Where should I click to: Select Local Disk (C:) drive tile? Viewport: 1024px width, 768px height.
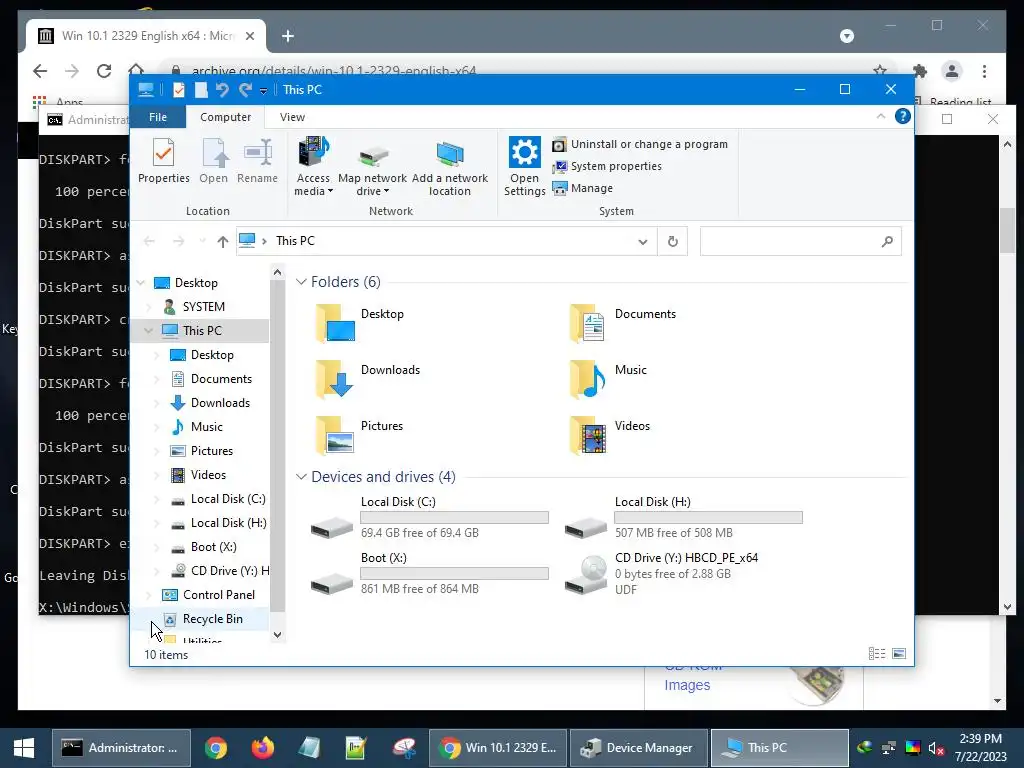click(x=430, y=517)
